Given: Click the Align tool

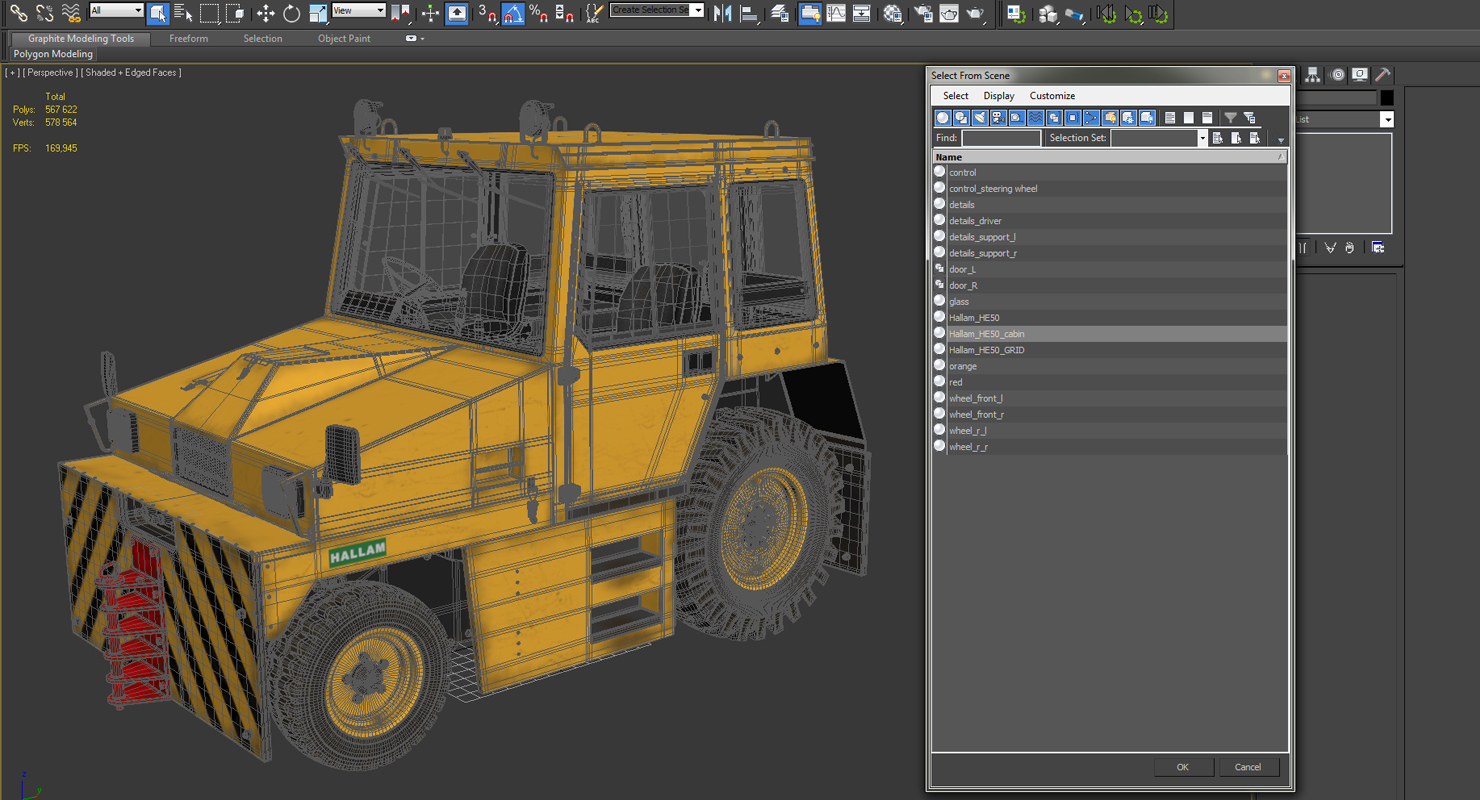Looking at the screenshot, I should click(749, 13).
